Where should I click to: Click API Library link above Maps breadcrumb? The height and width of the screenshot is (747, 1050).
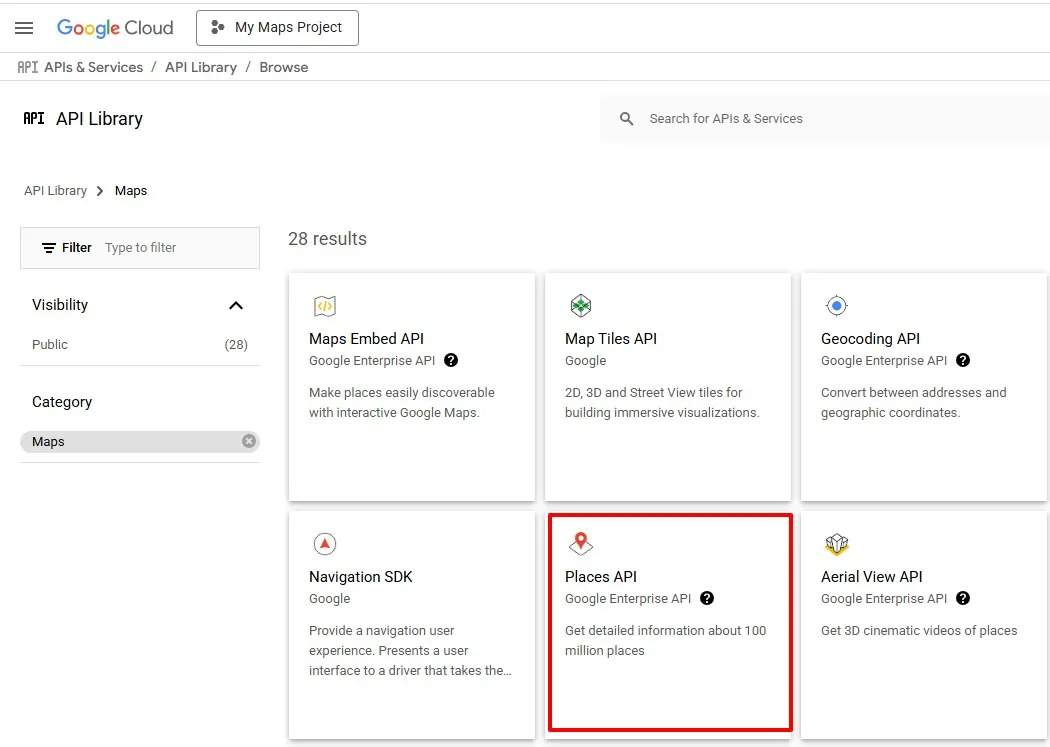pos(55,191)
